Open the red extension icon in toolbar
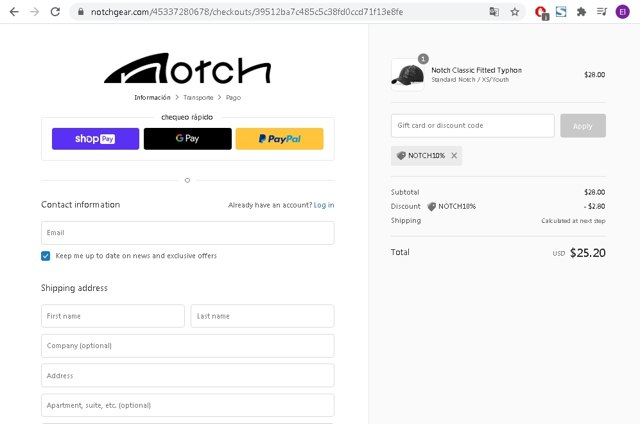This screenshot has width=640, height=424. 542,13
